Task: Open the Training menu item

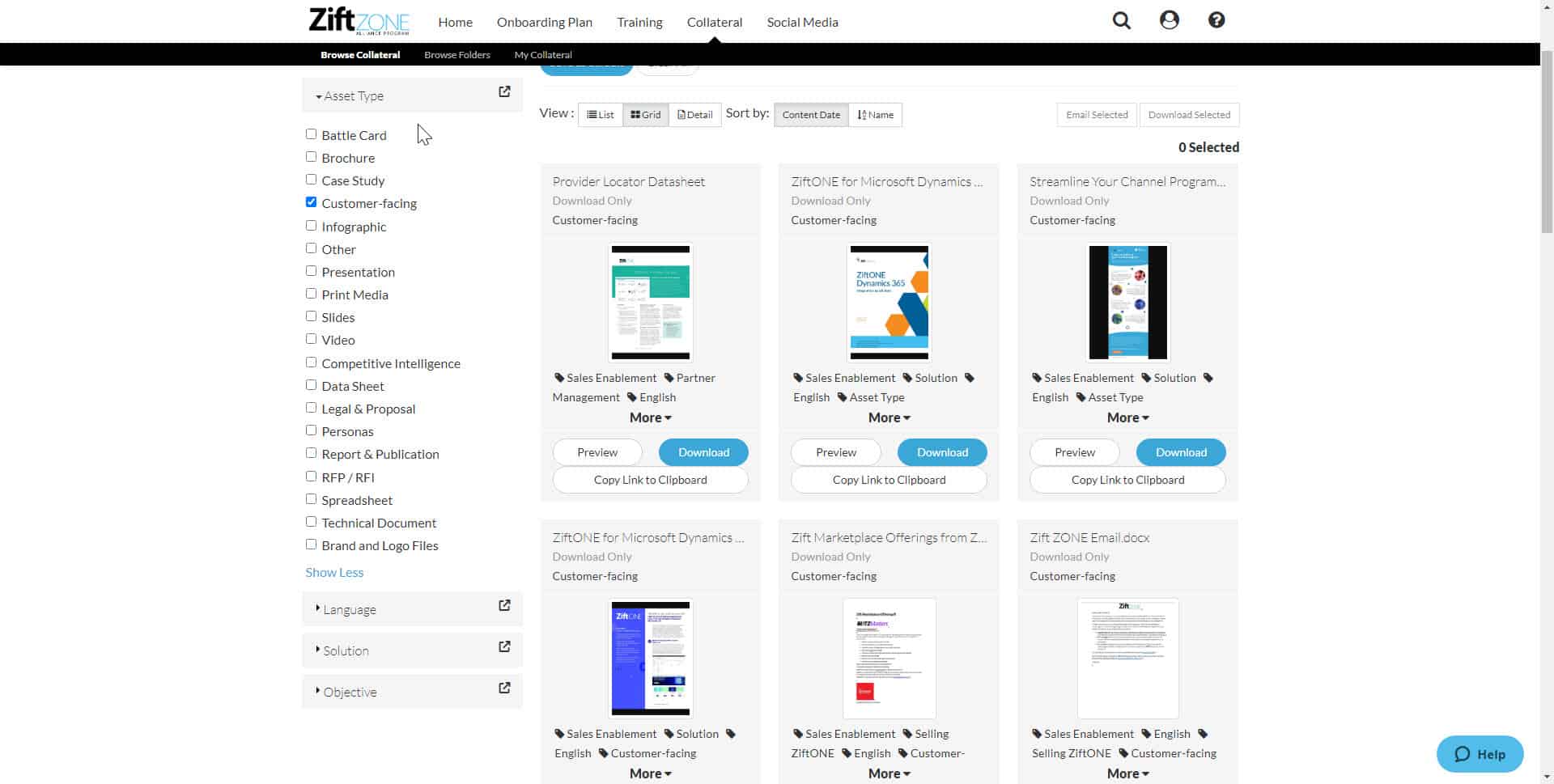Action: click(639, 23)
